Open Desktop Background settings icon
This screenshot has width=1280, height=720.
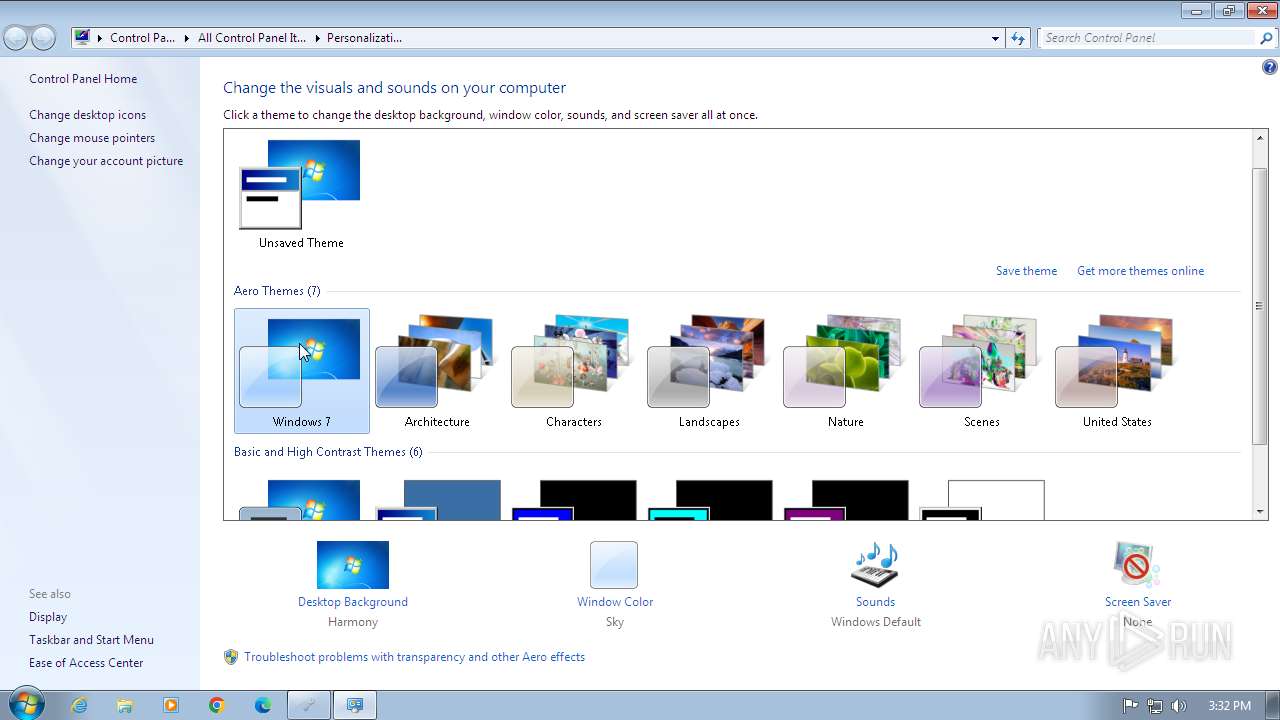(x=353, y=565)
